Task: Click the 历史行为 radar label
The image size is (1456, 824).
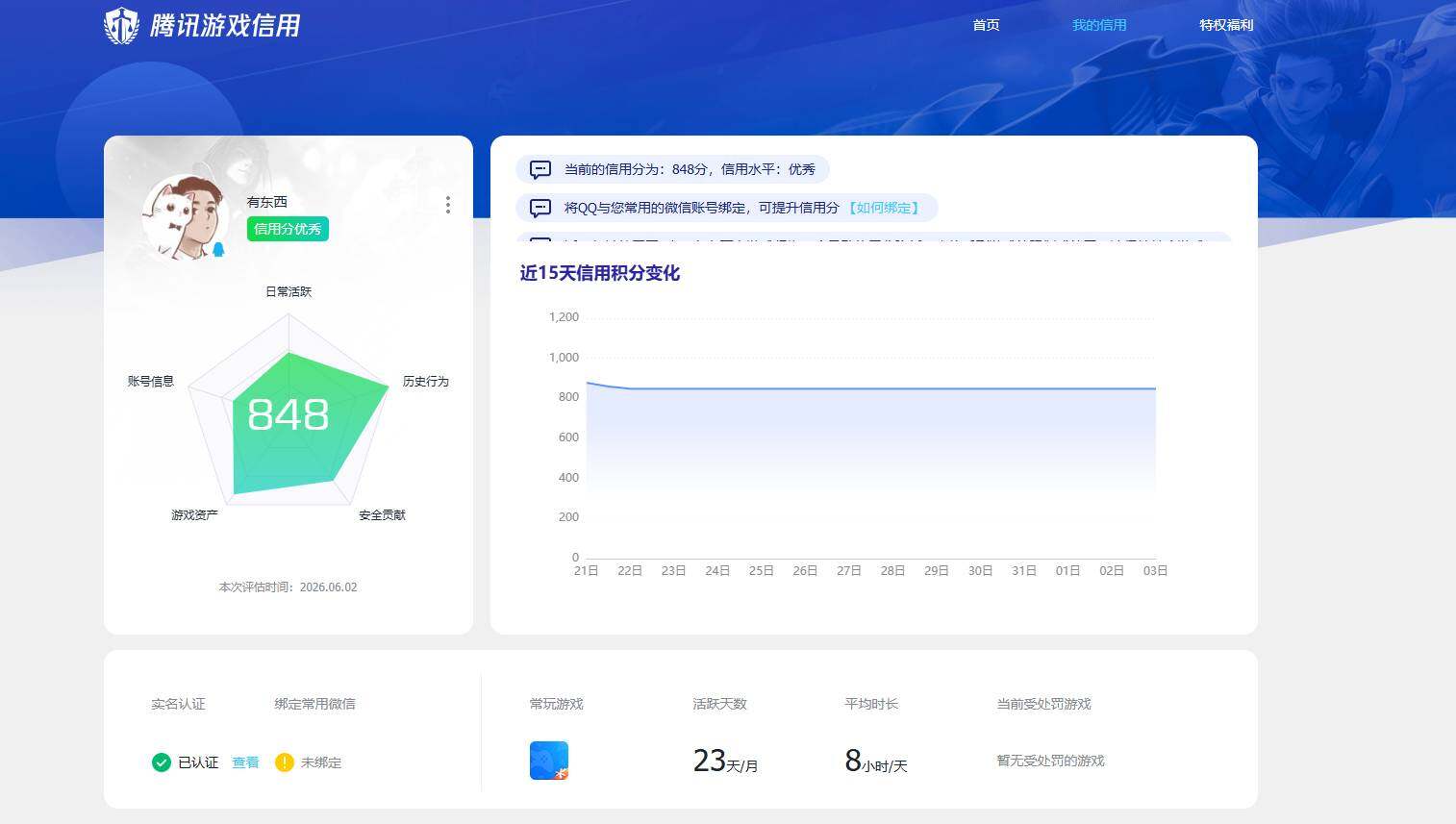Action: 425,382
